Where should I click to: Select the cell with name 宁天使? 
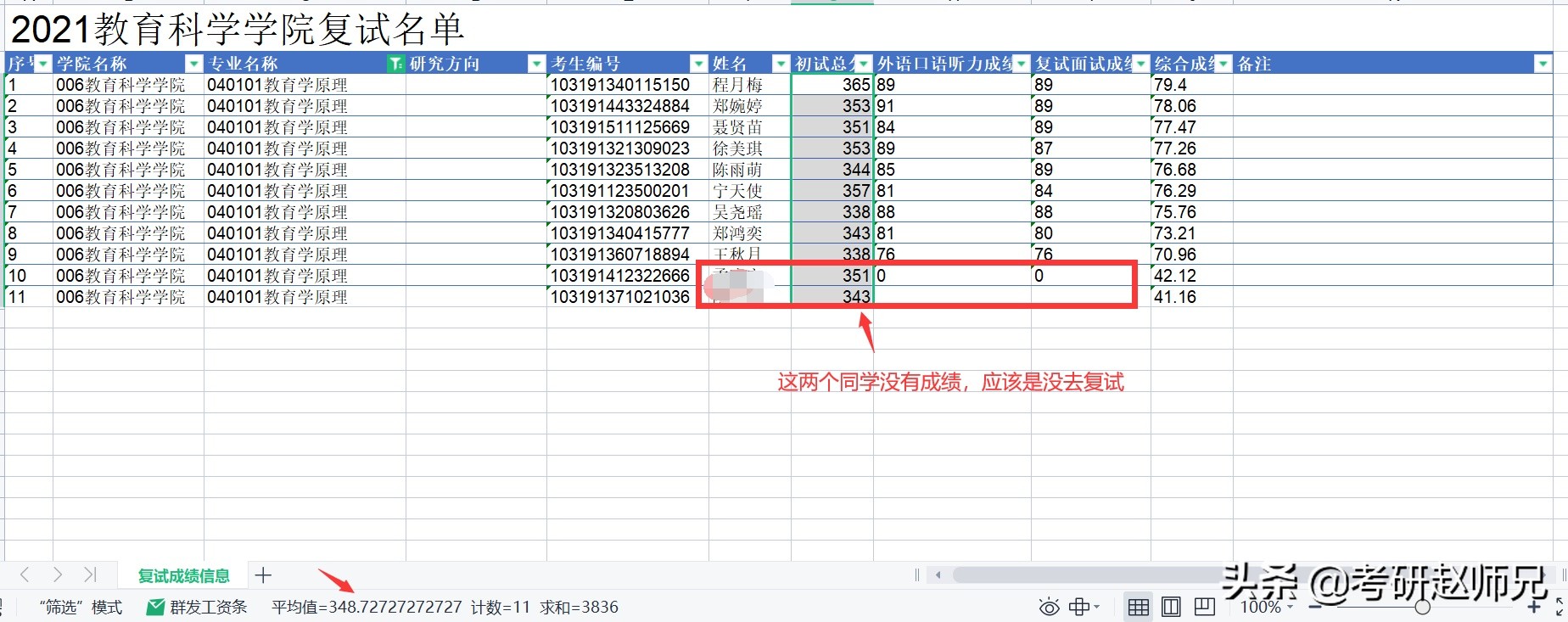pos(750,191)
